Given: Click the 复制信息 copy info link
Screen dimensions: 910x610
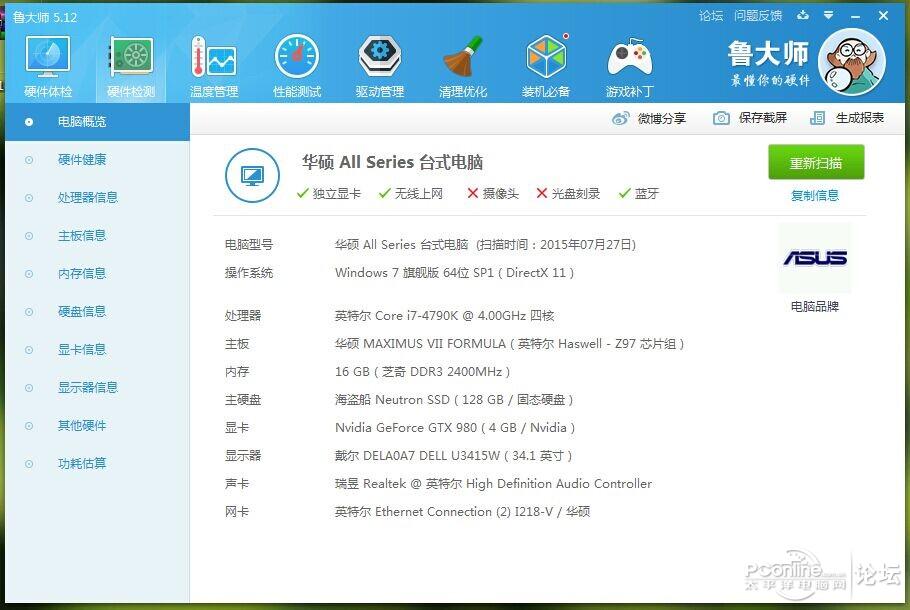Looking at the screenshot, I should (815, 196).
